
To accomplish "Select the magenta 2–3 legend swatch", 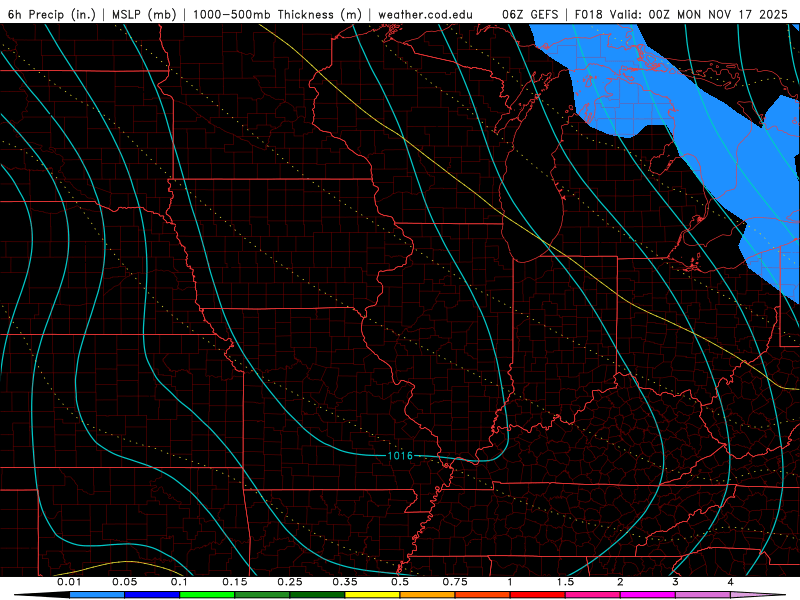I will (x=648, y=595).
